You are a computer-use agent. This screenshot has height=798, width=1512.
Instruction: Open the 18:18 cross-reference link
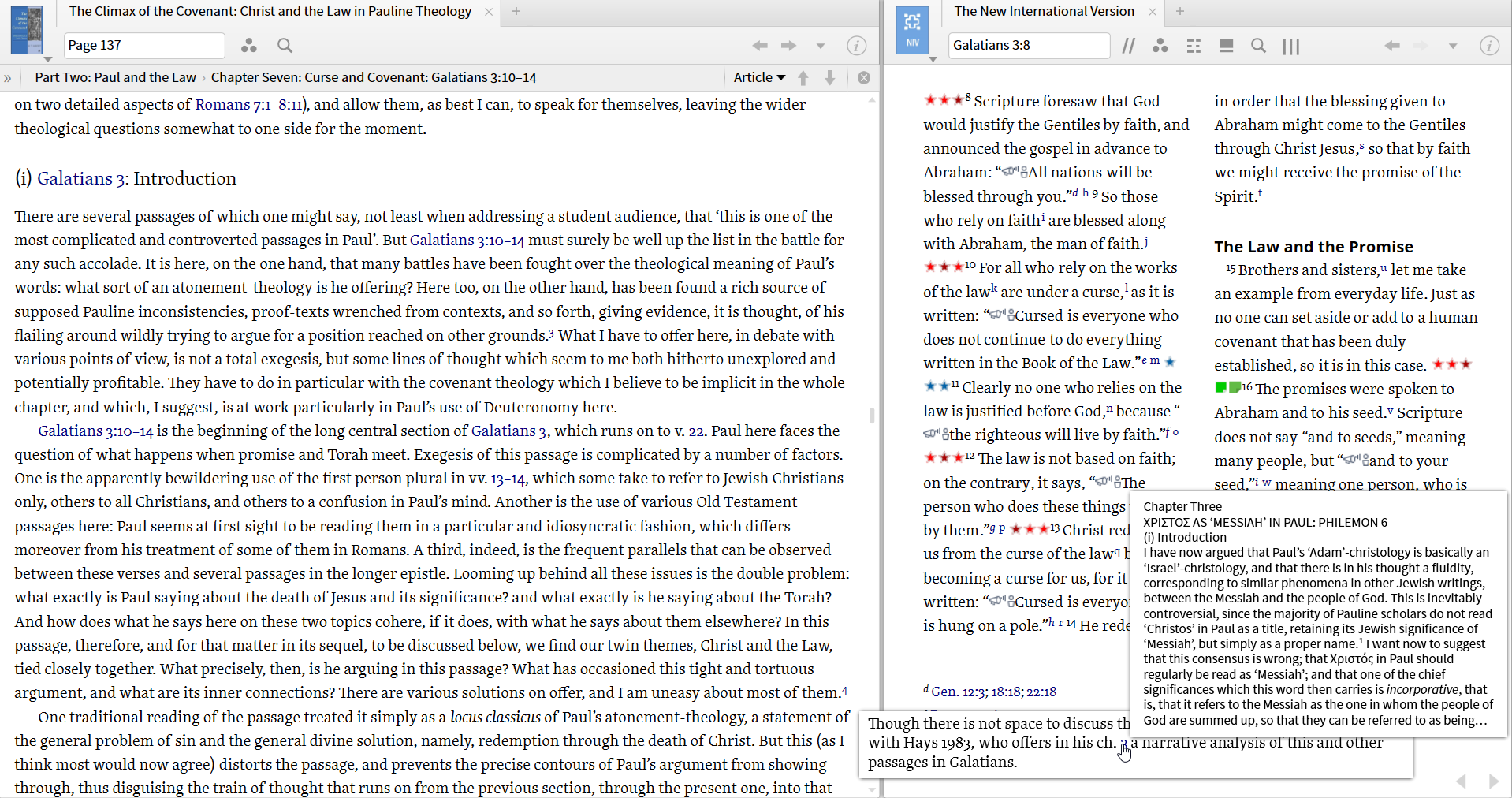click(1005, 692)
